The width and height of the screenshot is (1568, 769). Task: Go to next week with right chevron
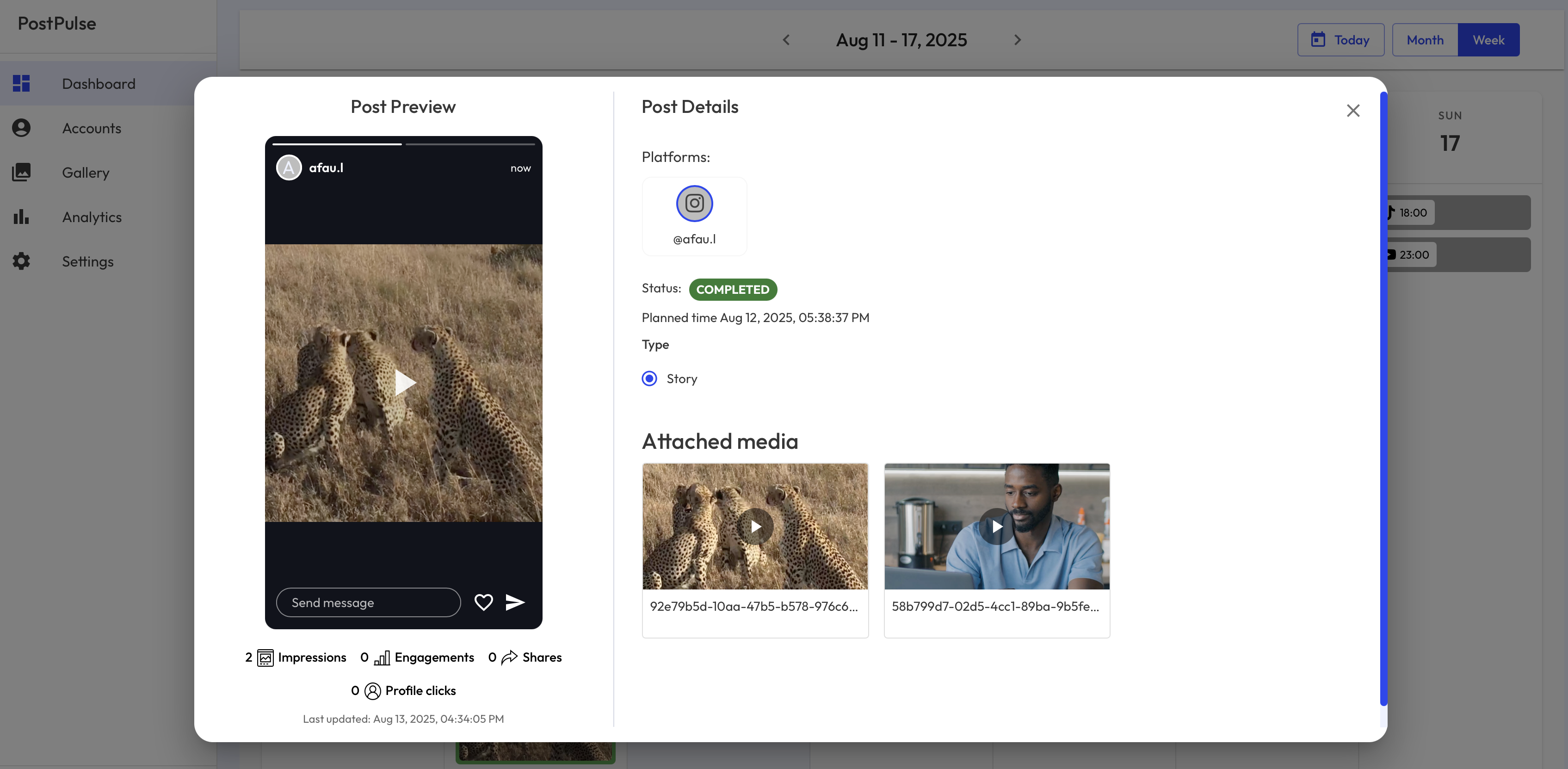click(1017, 40)
